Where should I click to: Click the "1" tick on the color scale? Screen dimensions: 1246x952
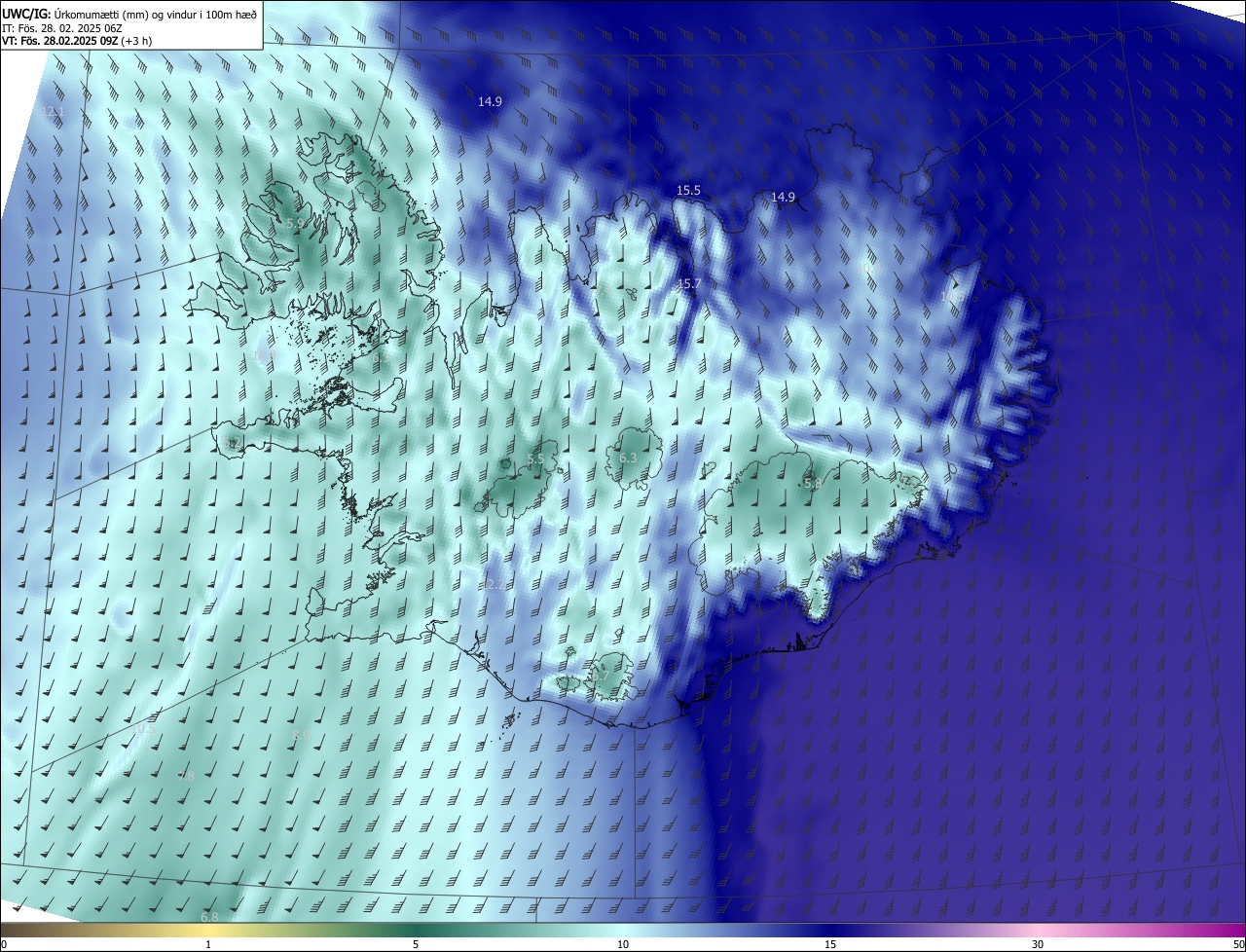208,944
